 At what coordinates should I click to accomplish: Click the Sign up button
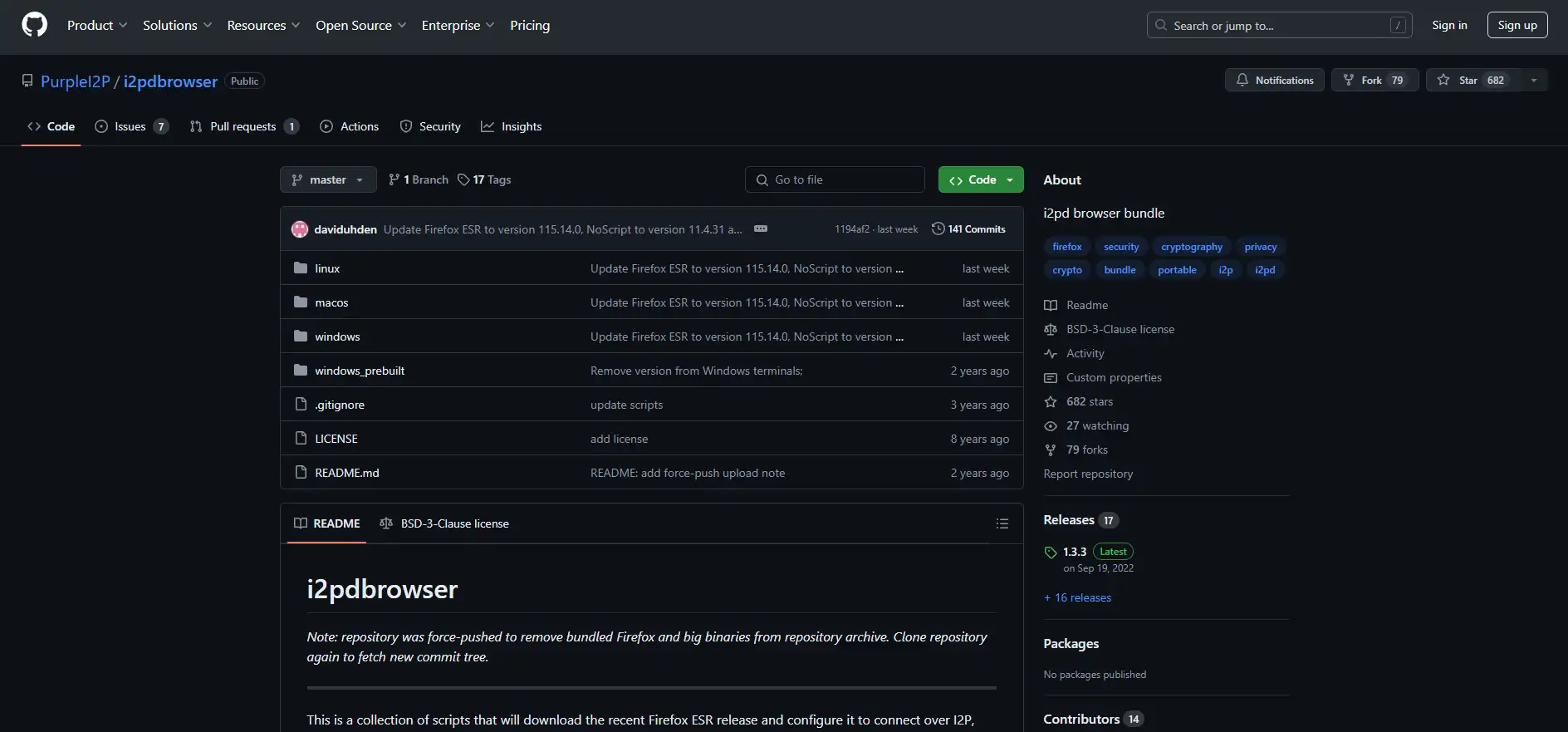click(1517, 25)
